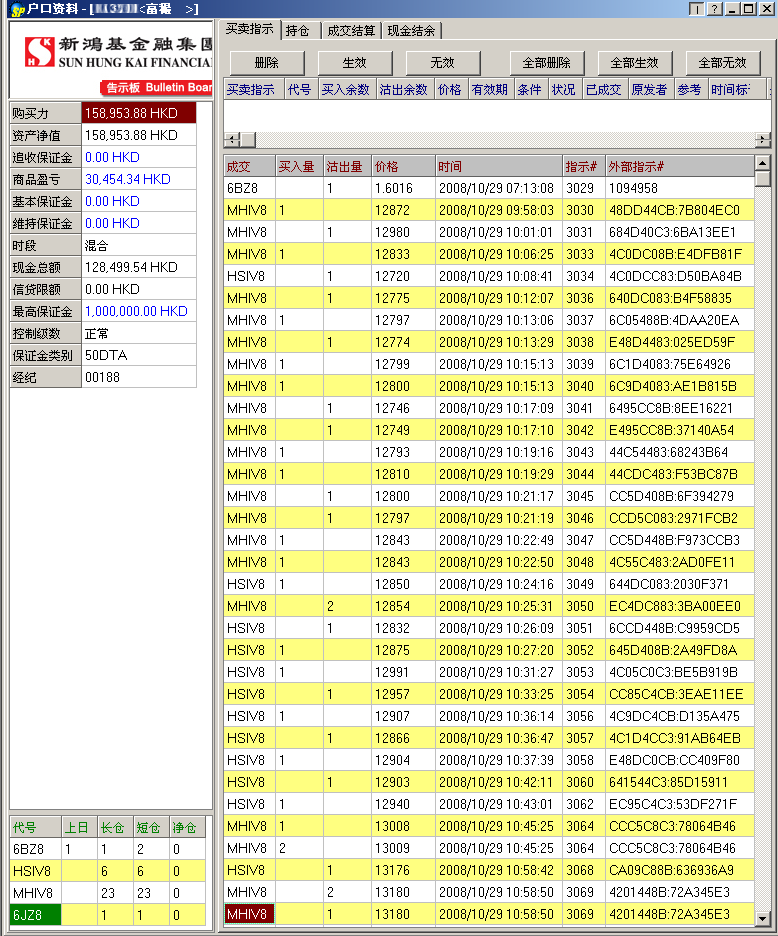Click the 外部指示# column header

[679, 167]
